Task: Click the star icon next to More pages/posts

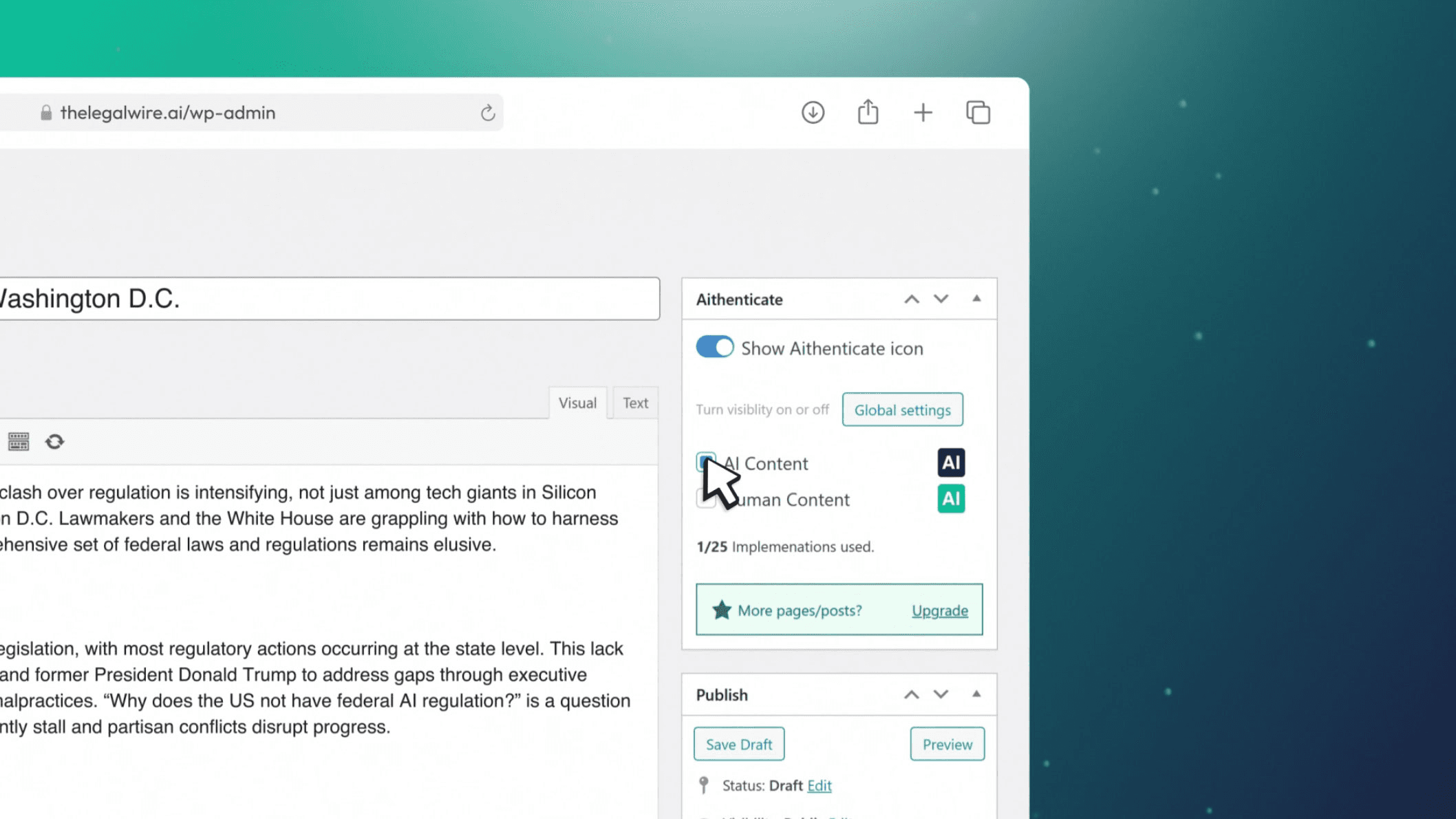Action: [721, 610]
